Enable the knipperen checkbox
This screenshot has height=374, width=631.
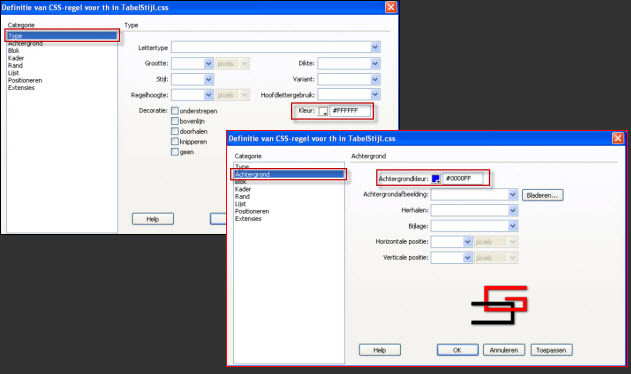[x=175, y=142]
